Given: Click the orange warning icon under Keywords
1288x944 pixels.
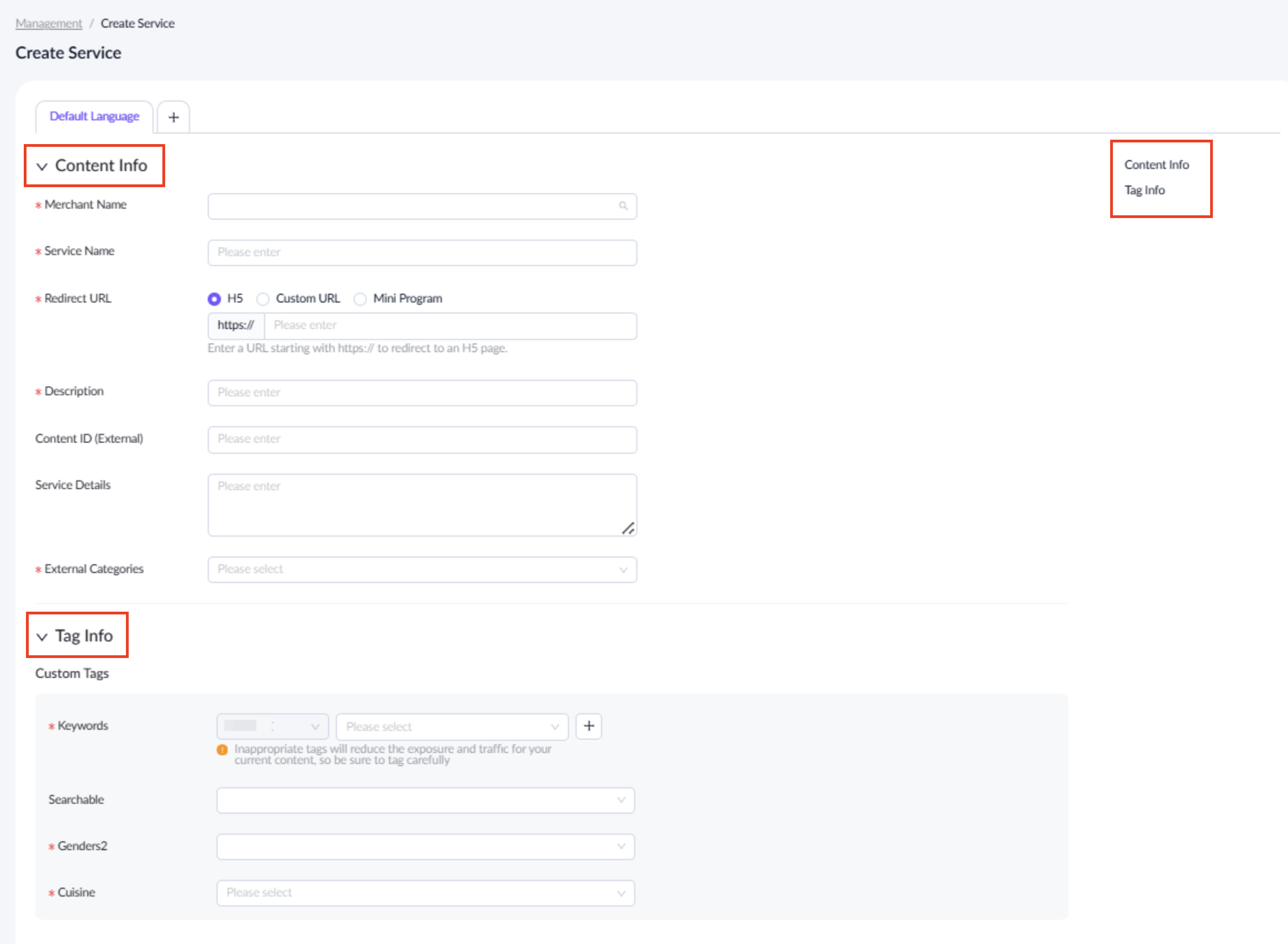Looking at the screenshot, I should [x=223, y=749].
